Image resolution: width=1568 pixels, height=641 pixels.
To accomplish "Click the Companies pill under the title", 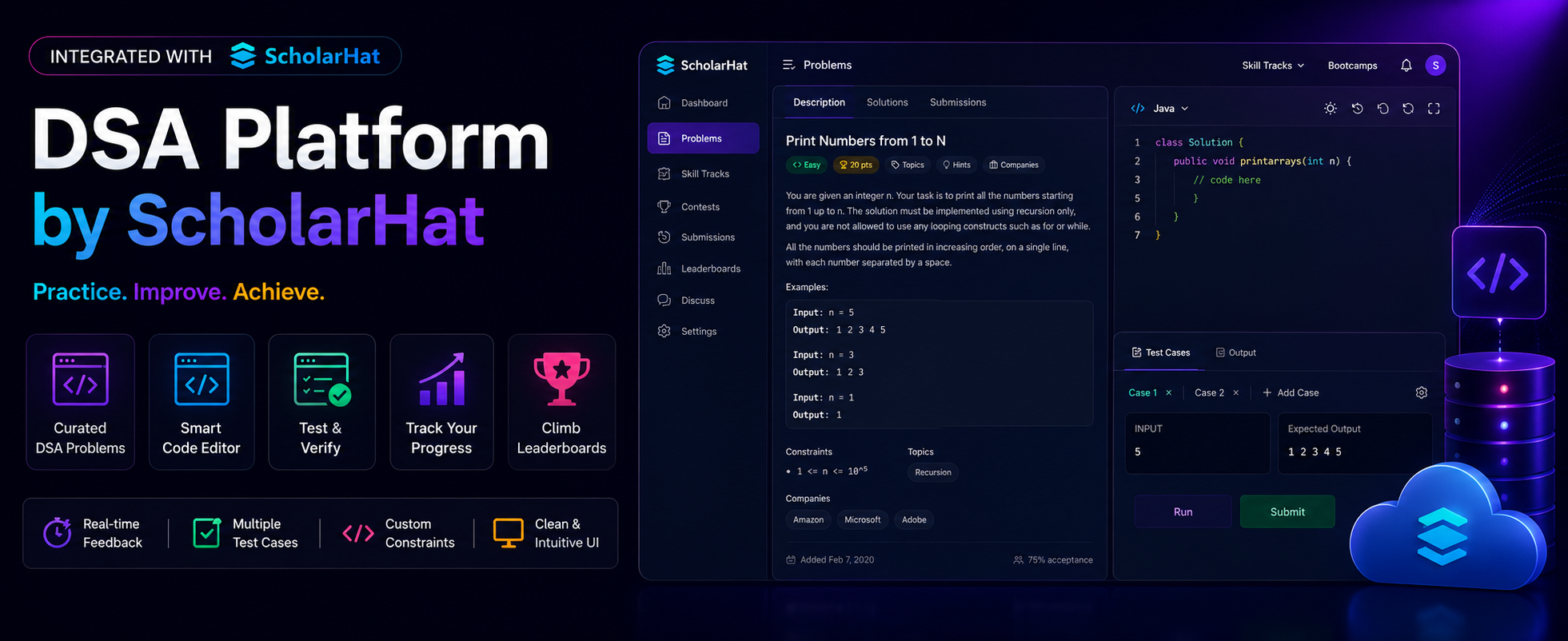I will click(x=1014, y=165).
